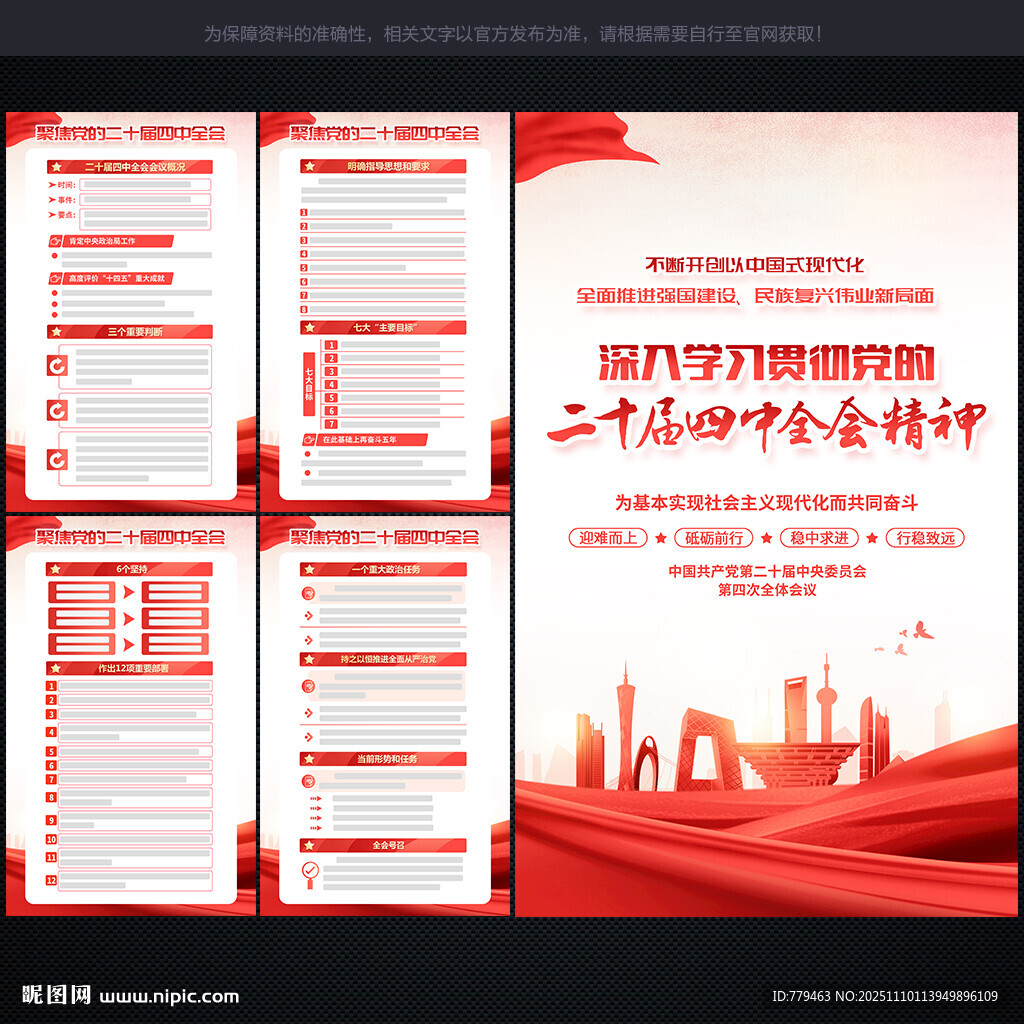The width and height of the screenshot is (1024, 1024).
Task: Click the star icon beside 6个坚持
Action: click(x=56, y=569)
